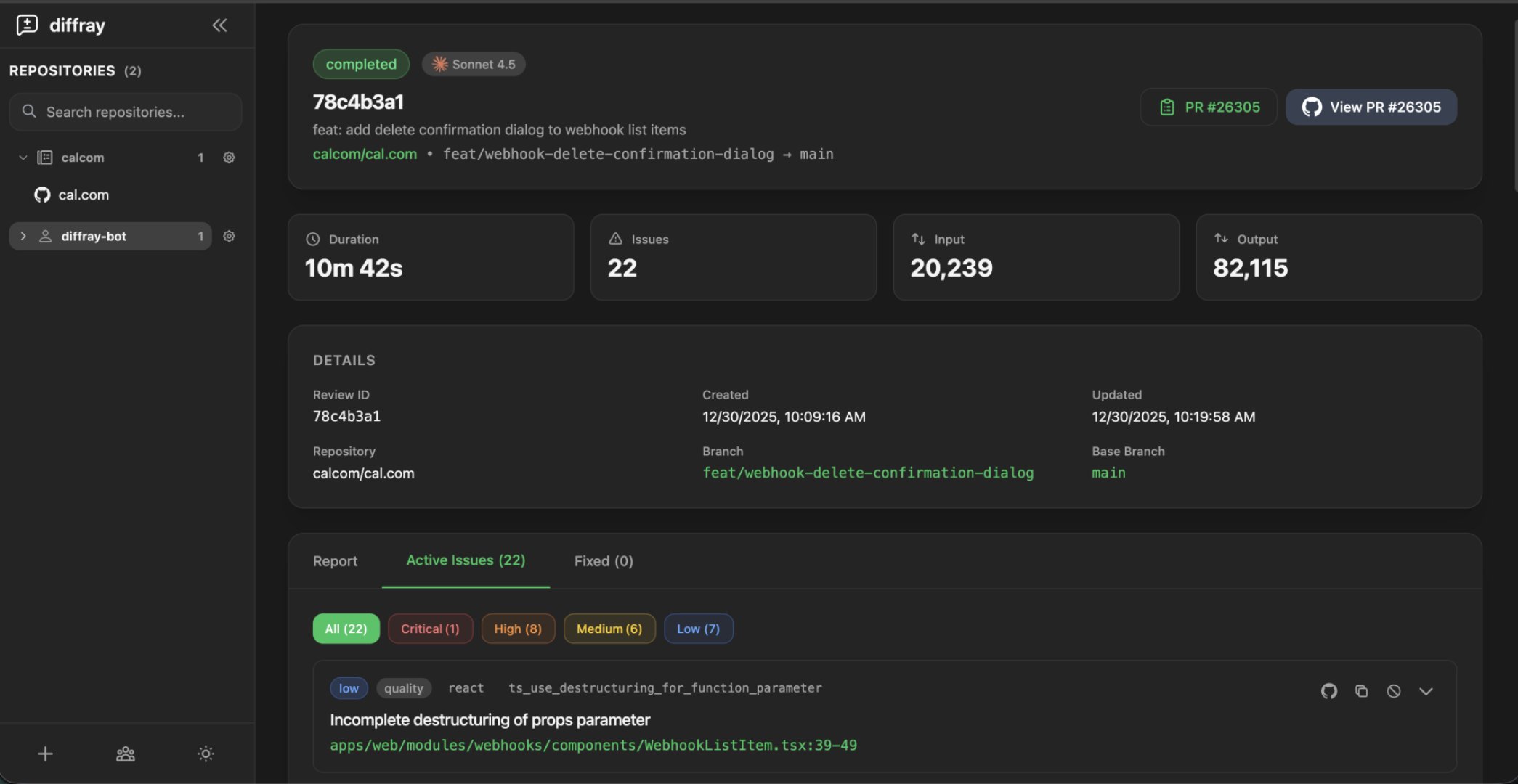Viewport: 1518px width, 784px height.
Task: Copy the issue details using the copy icon
Action: (1361, 690)
